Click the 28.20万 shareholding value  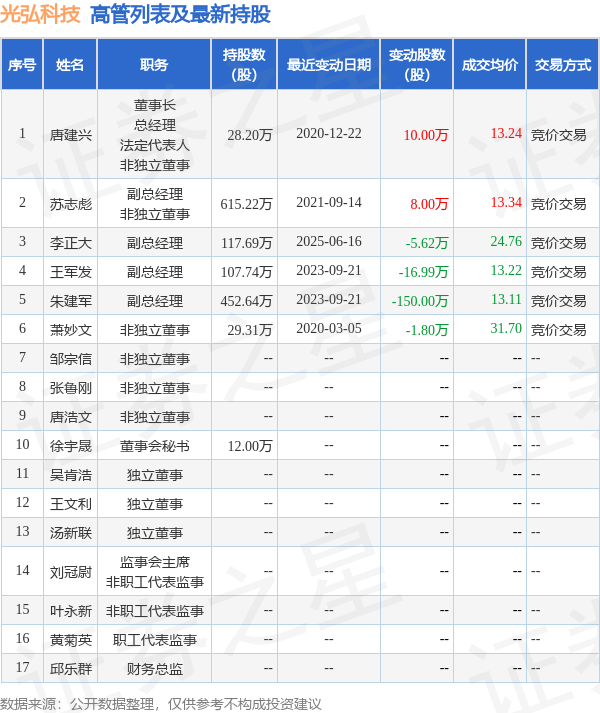point(250,135)
